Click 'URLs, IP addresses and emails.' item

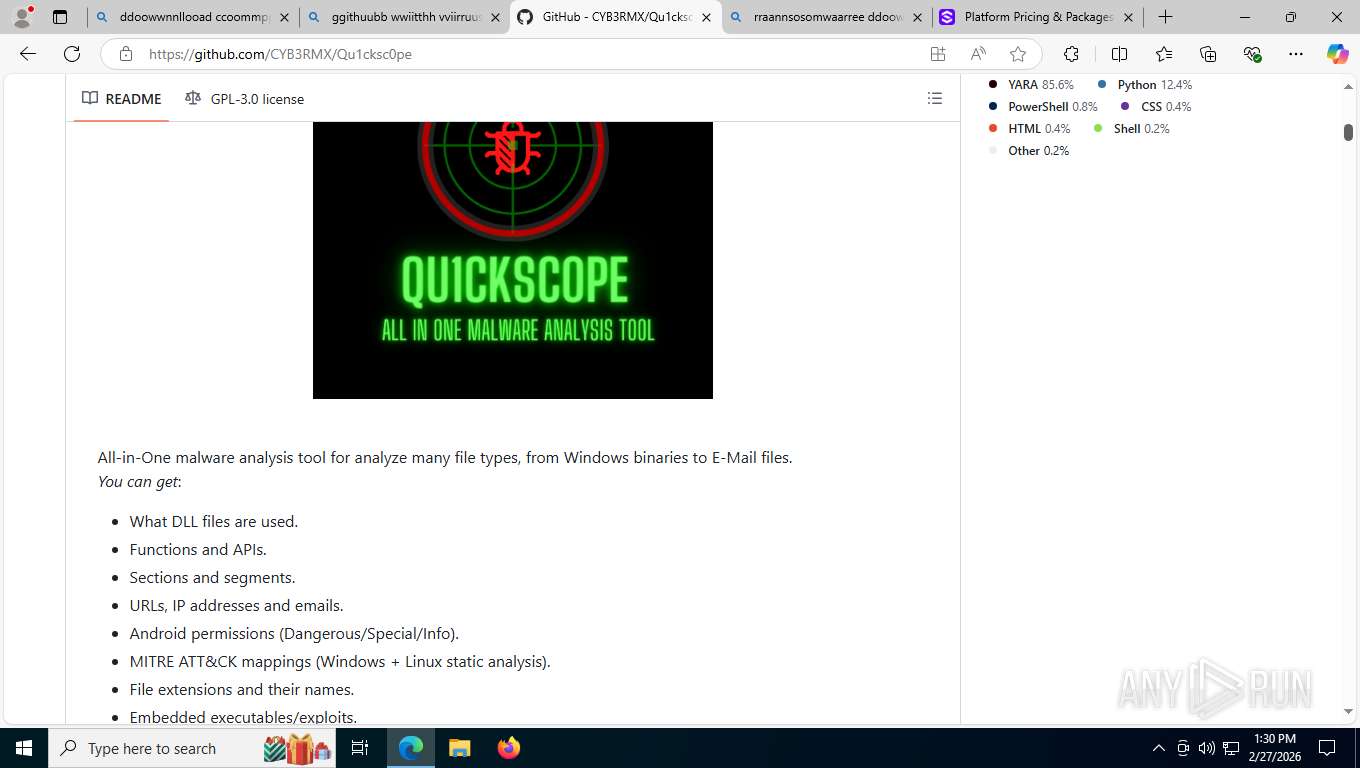pos(236,605)
